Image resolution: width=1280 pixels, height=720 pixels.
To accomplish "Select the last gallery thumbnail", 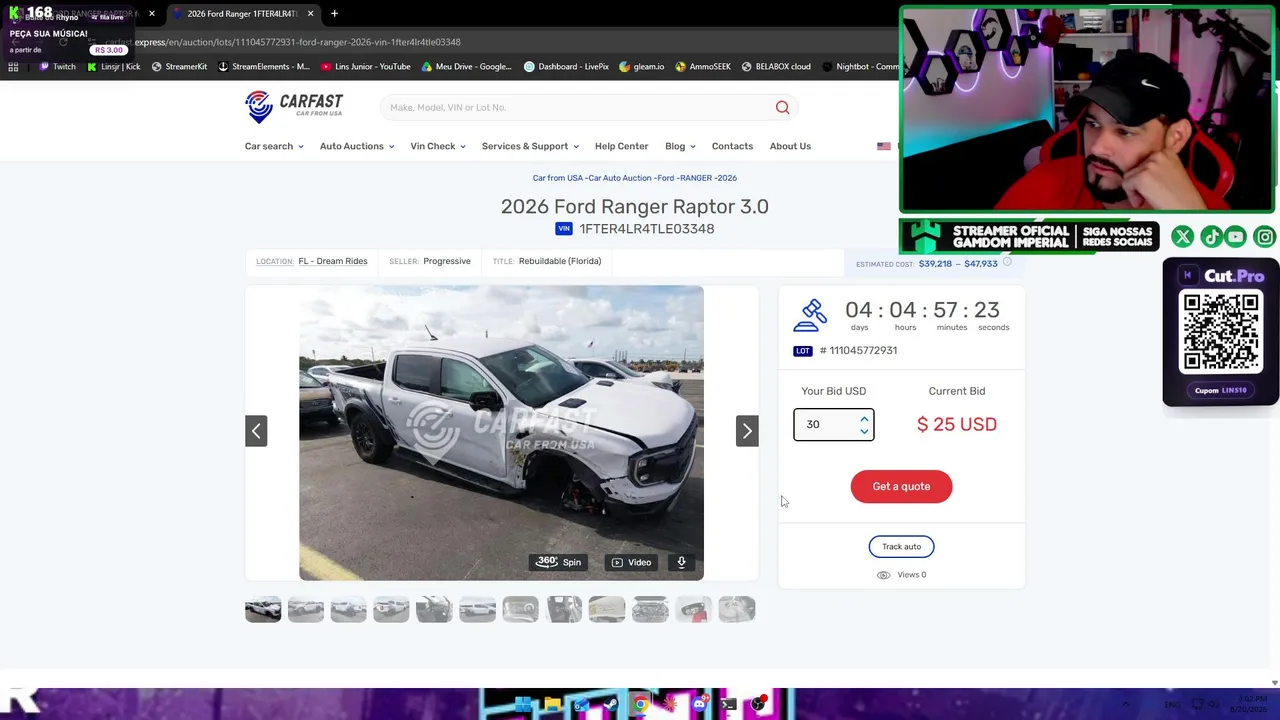I will pyautogui.click(x=736, y=609).
